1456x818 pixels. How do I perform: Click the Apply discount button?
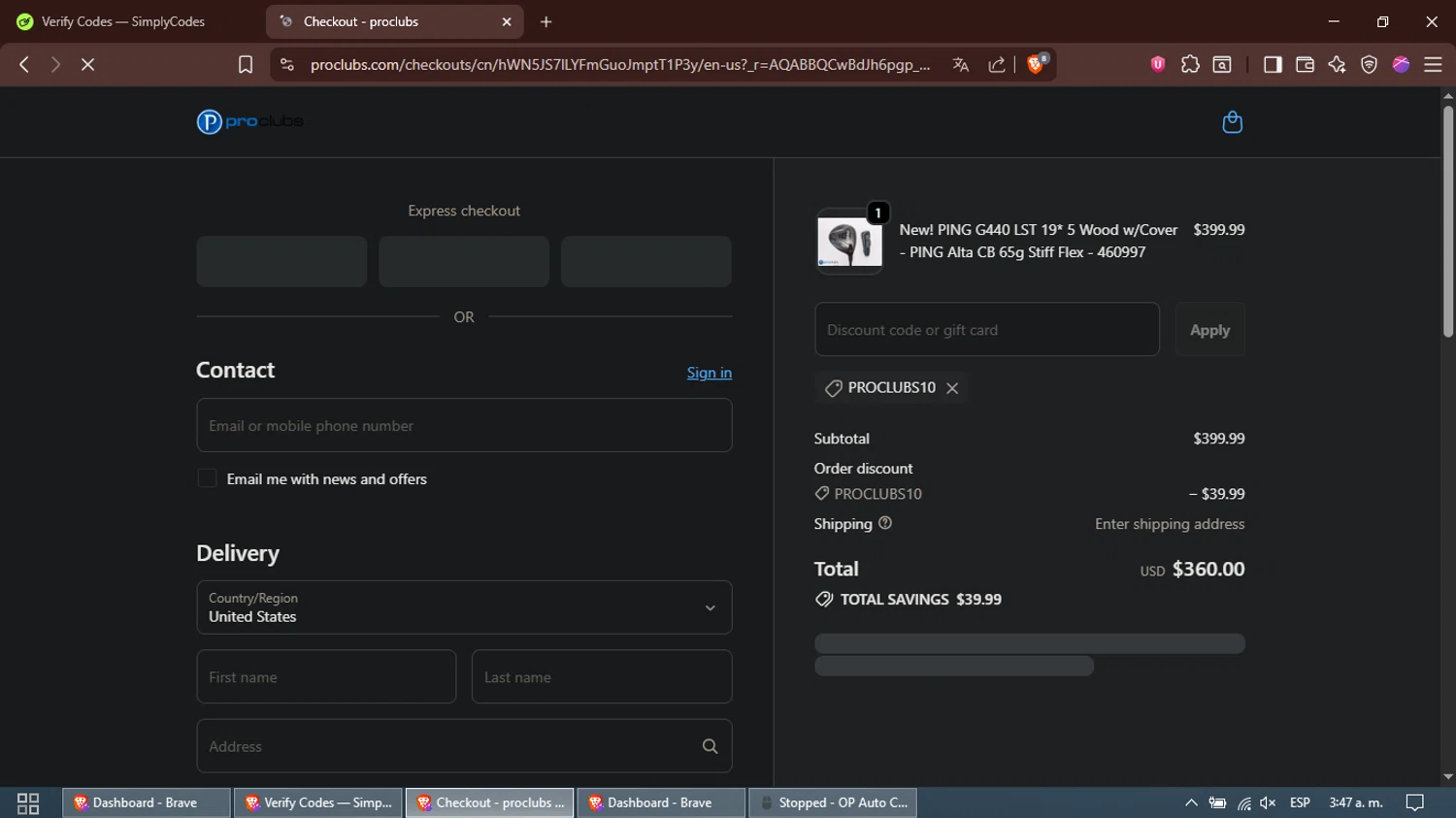(1209, 330)
